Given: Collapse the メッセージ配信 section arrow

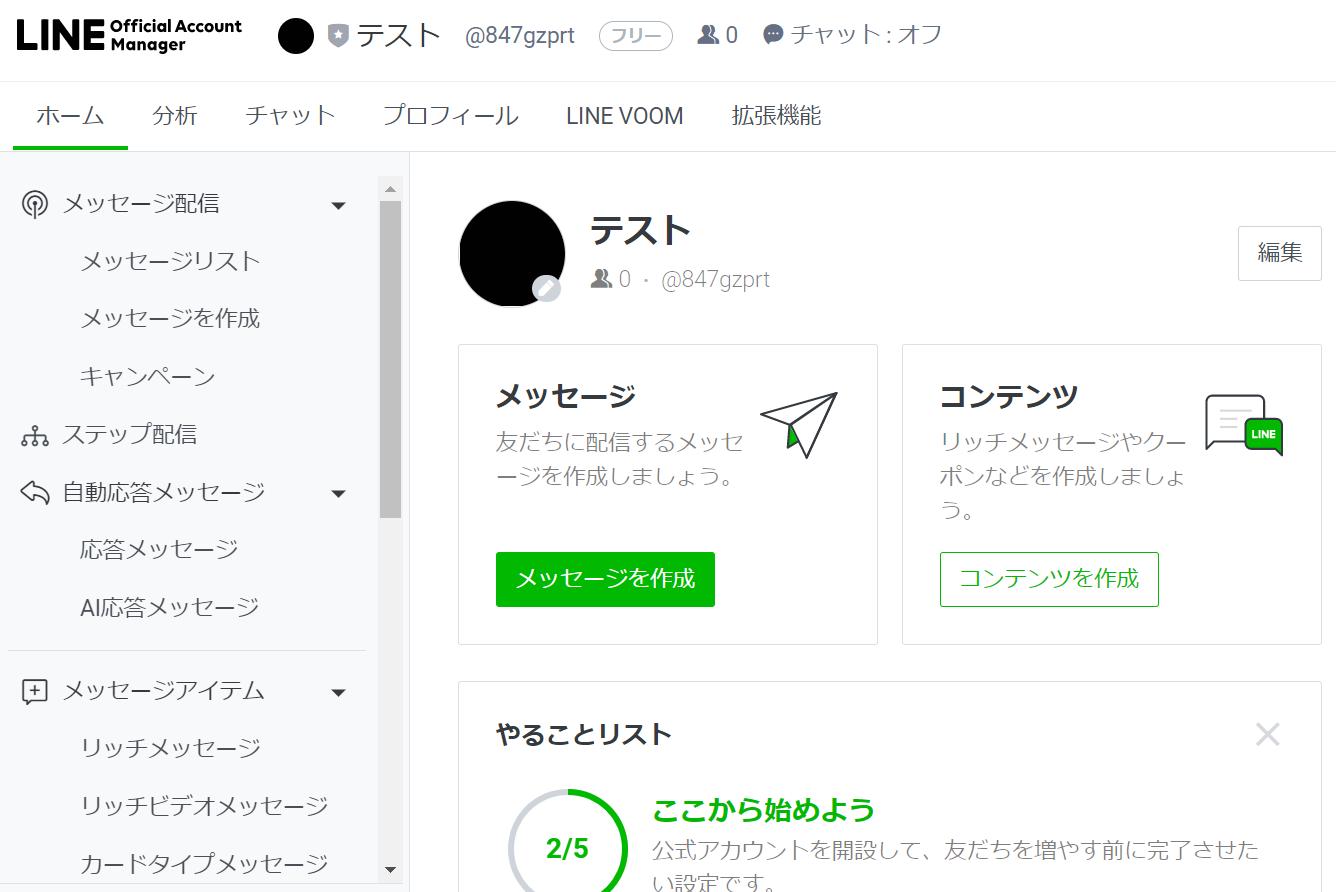Looking at the screenshot, I should point(338,206).
